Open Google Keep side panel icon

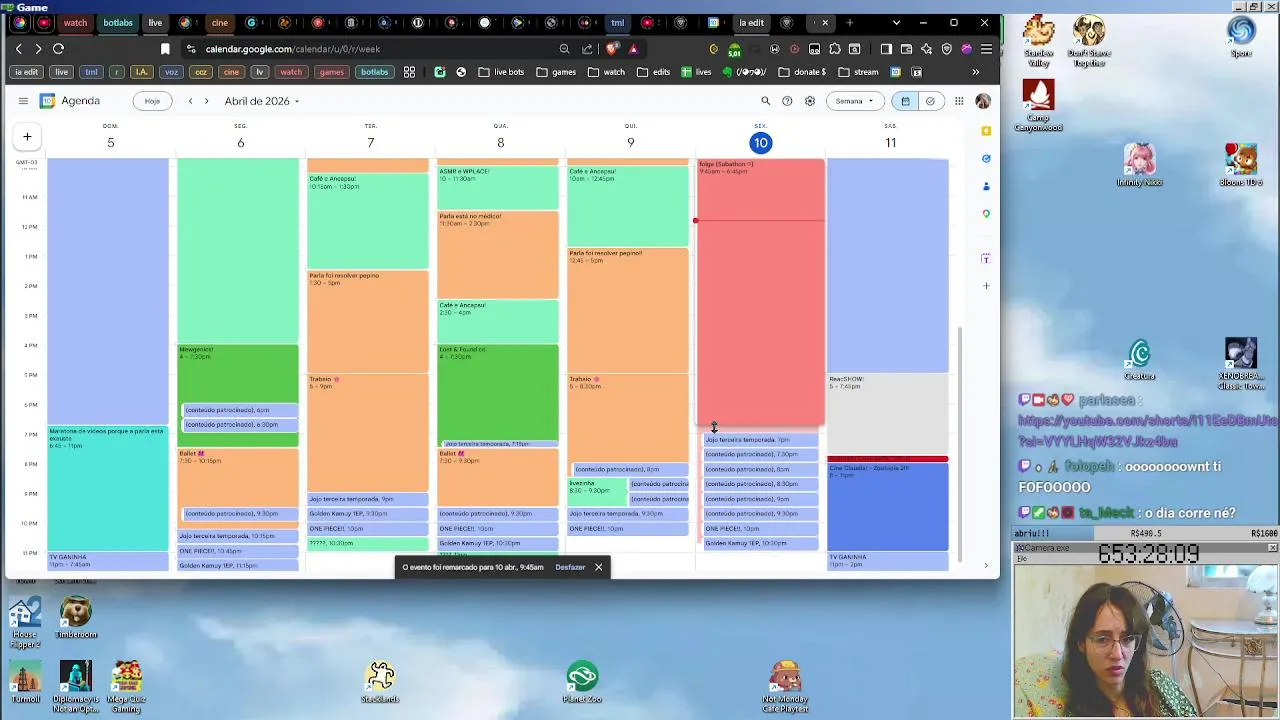point(986,131)
